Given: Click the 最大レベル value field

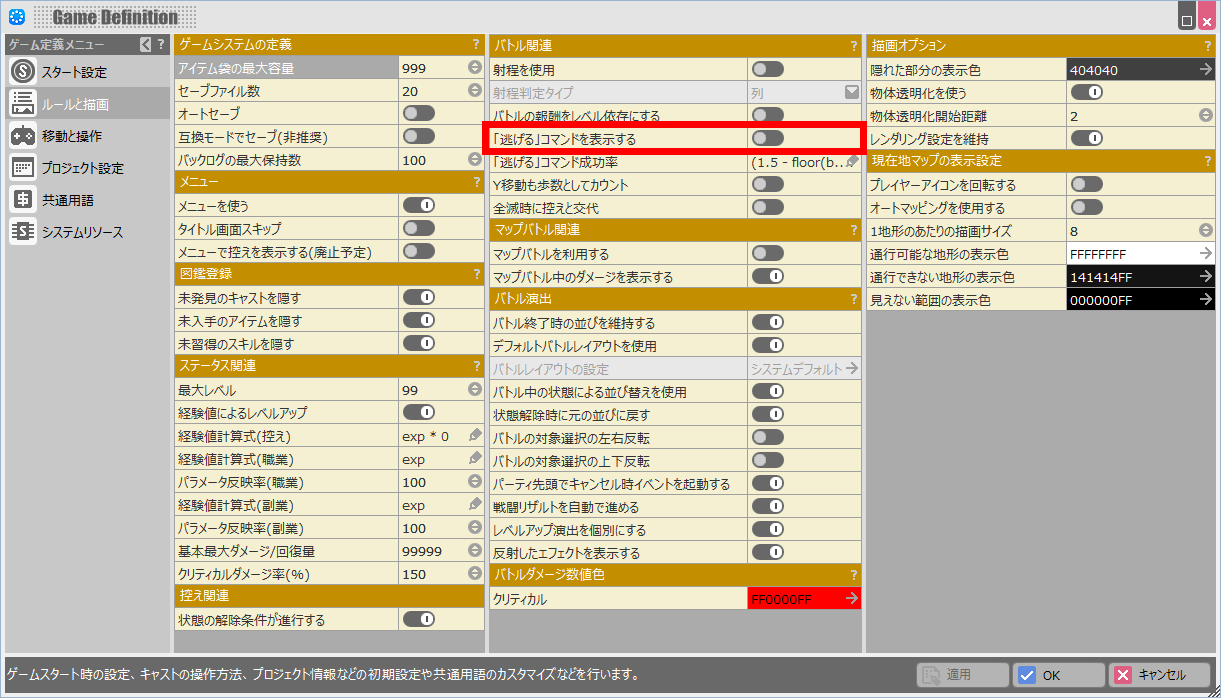Looking at the screenshot, I should (x=432, y=390).
